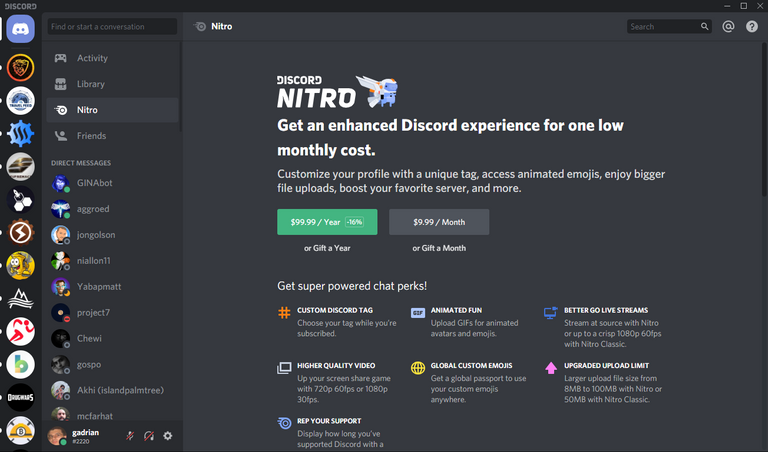Click the gadrian user avatar
Screen dimensions: 768x452
[x=57, y=436]
